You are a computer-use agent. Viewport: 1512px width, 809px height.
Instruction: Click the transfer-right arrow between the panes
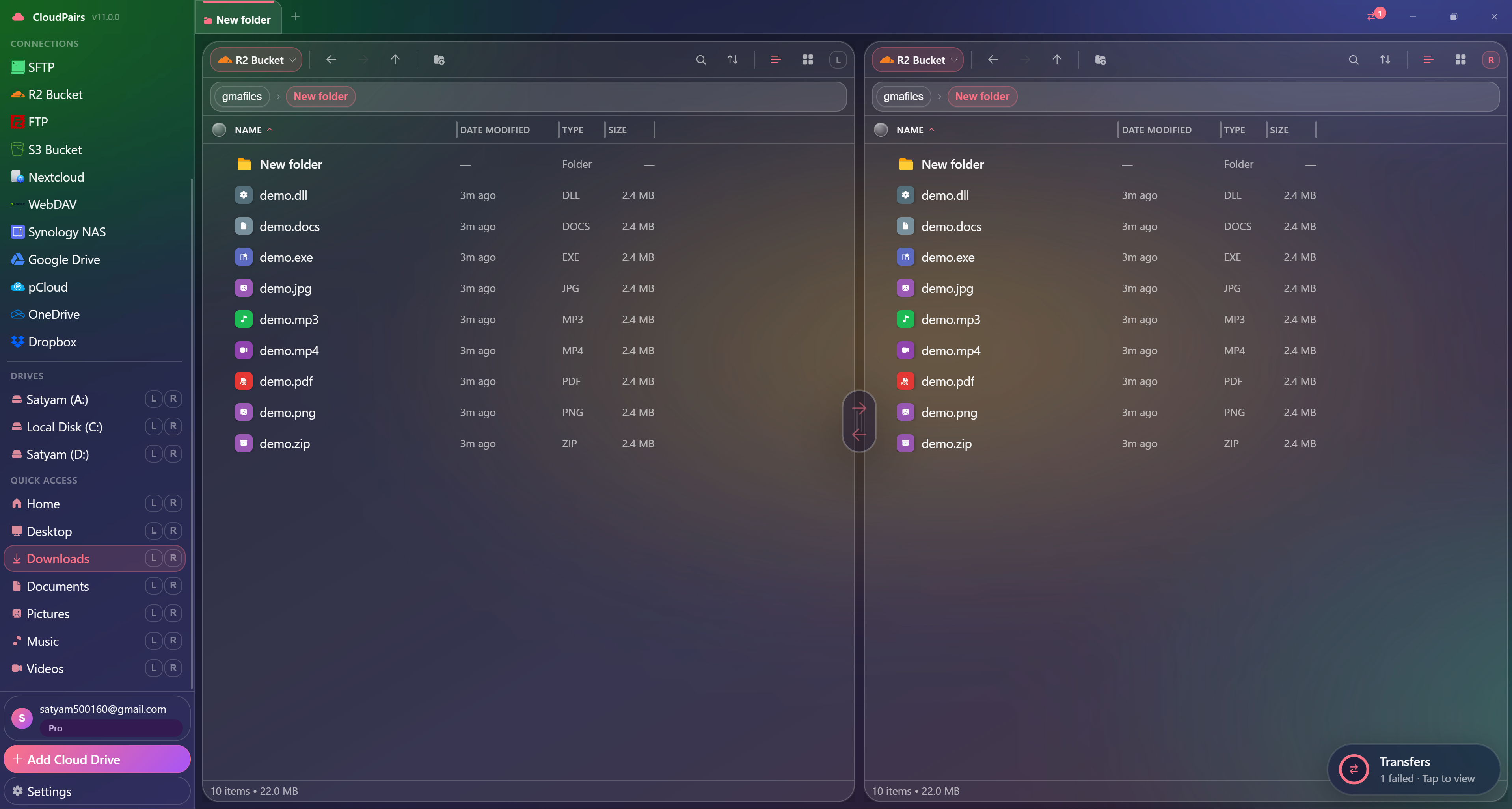tap(859, 408)
